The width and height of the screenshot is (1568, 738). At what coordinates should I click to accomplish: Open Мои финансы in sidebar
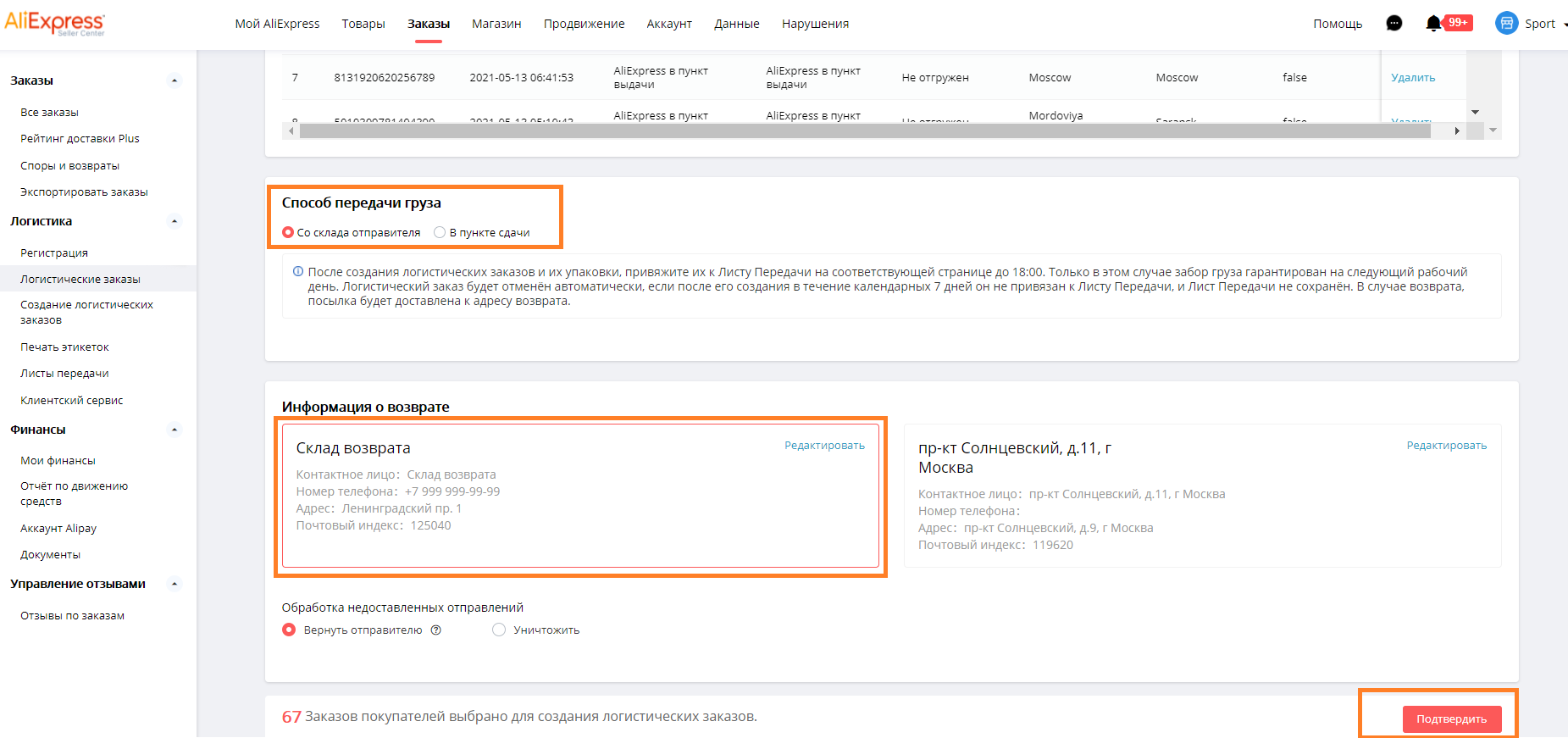coord(58,461)
